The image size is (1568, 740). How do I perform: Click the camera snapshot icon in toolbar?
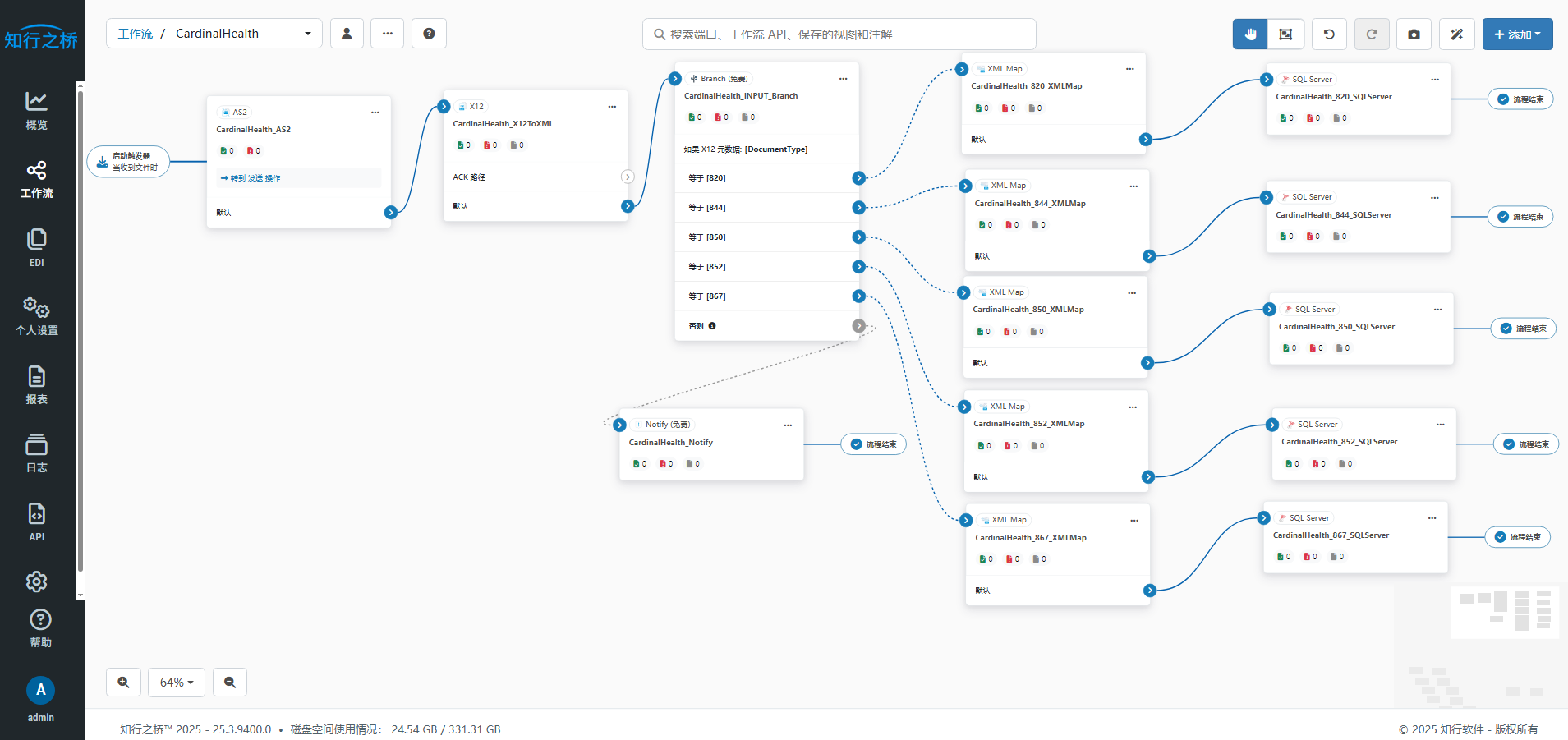coord(1414,34)
